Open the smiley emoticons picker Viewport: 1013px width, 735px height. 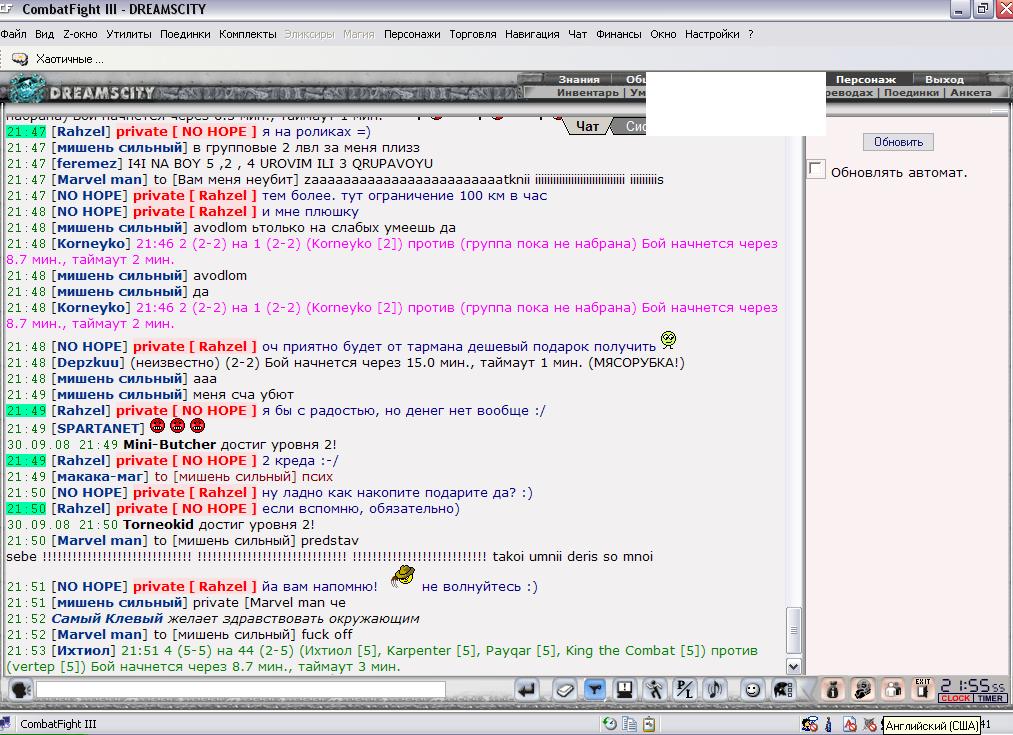tap(752, 690)
